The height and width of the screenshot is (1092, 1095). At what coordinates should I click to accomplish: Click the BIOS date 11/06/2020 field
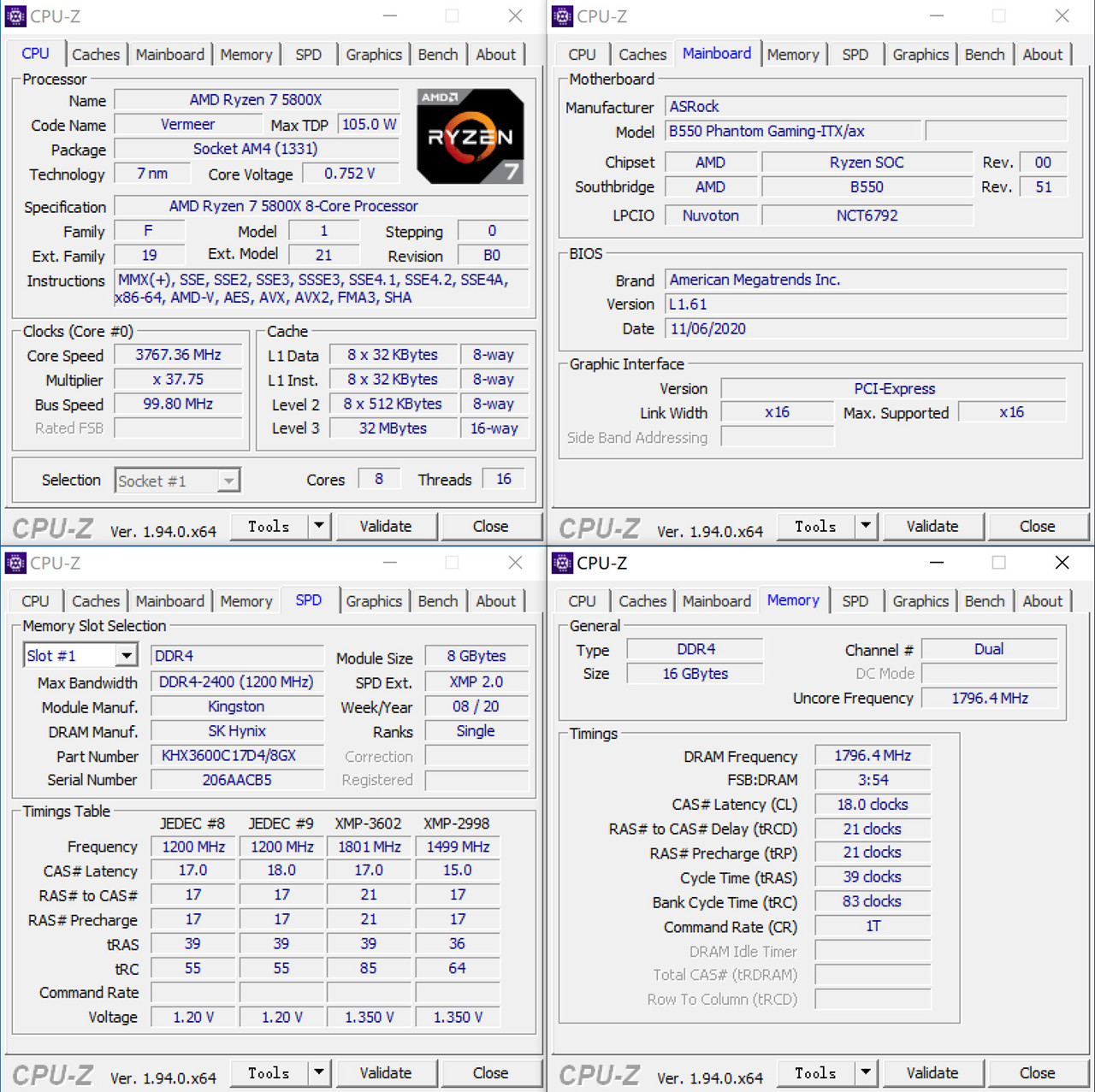pyautogui.click(x=866, y=329)
